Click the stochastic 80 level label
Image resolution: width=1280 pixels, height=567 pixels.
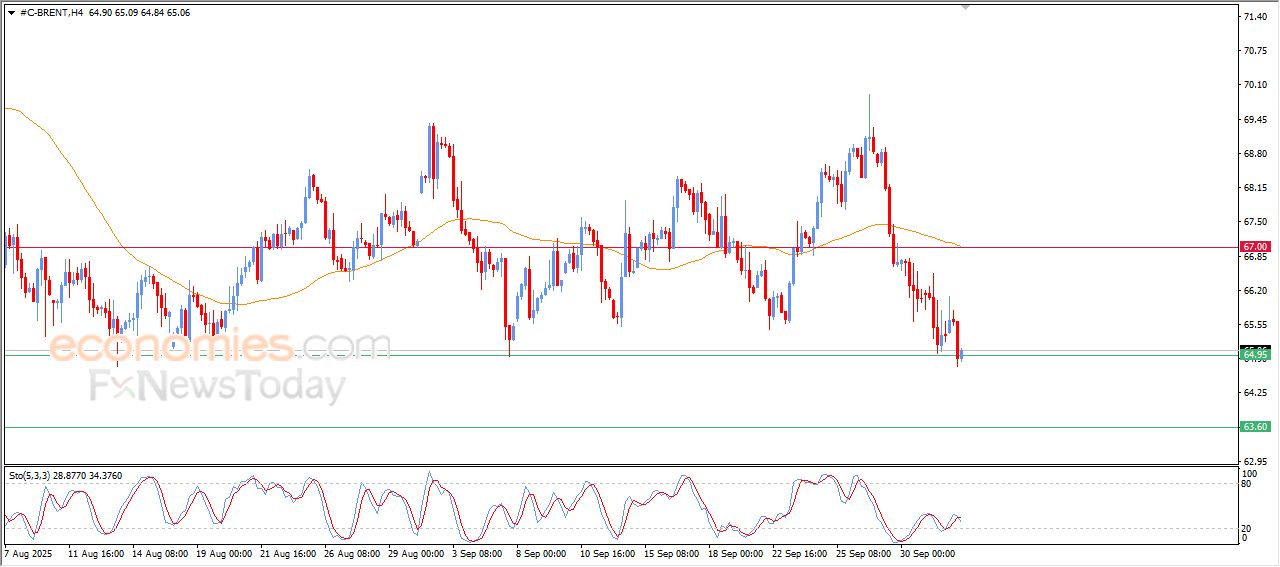pos(1246,484)
